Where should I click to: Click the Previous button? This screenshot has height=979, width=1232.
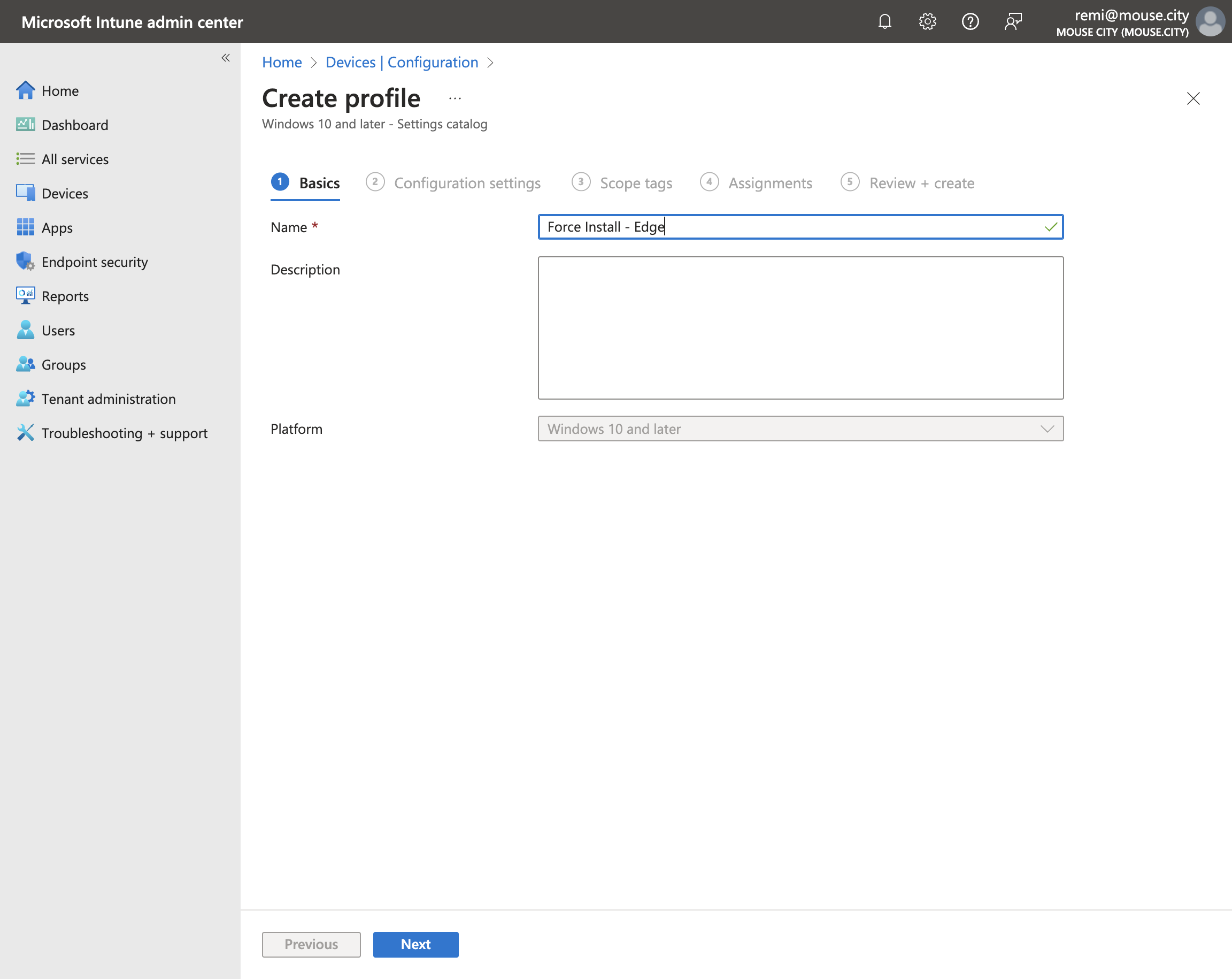311,944
